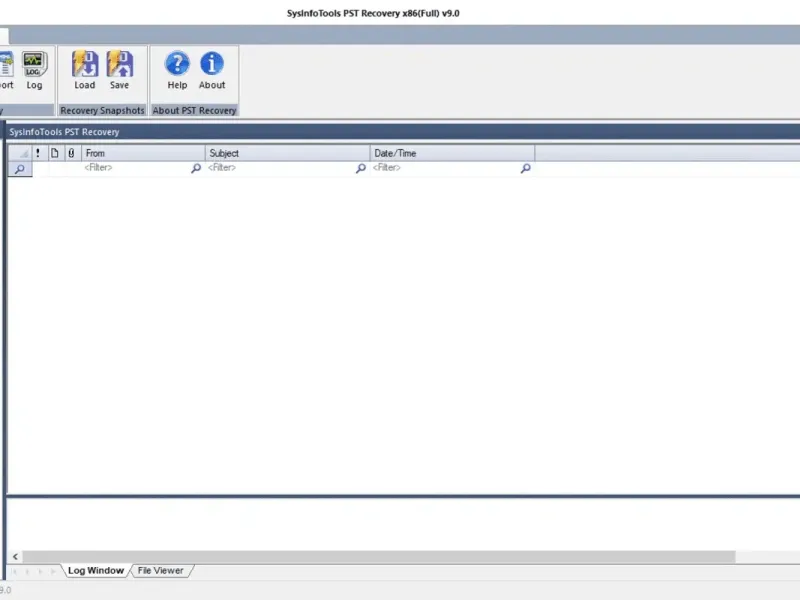The height and width of the screenshot is (600, 800).
Task: Click the From filter magnifier icon
Action: 196,168
